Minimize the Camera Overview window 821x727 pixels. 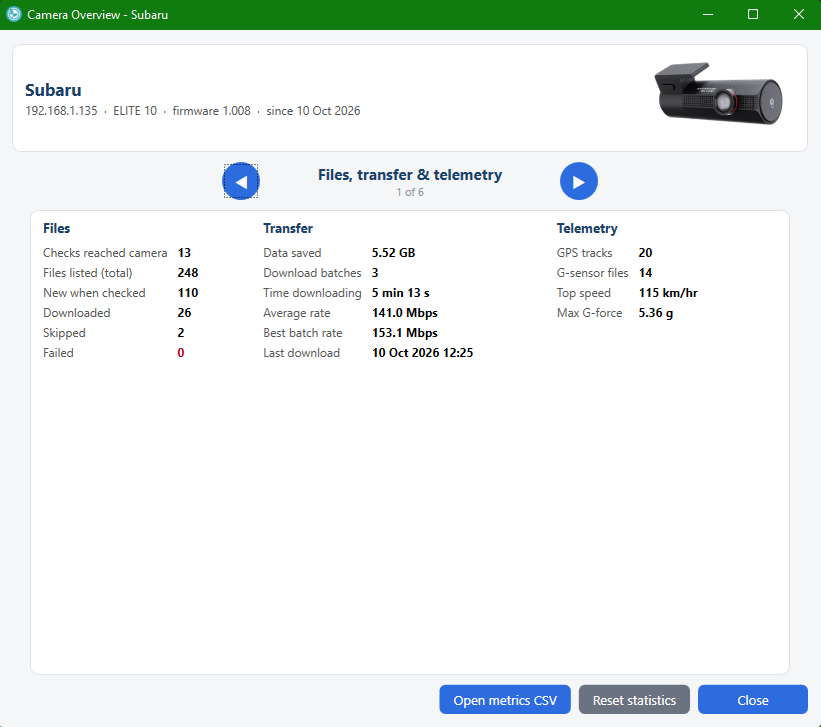tap(708, 14)
